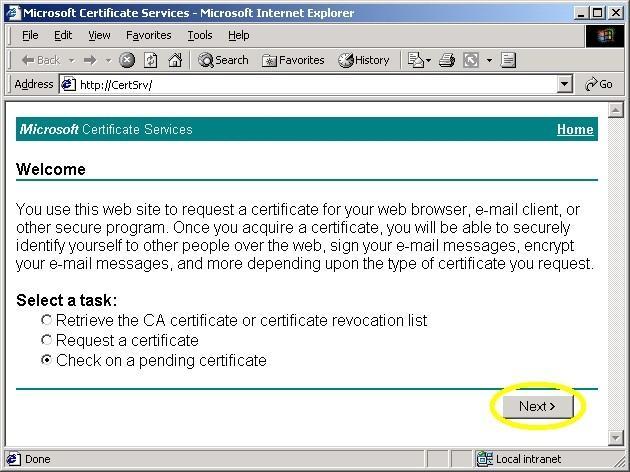Open the Back history dropdown arrow
The width and height of the screenshot is (630, 472).
72,61
